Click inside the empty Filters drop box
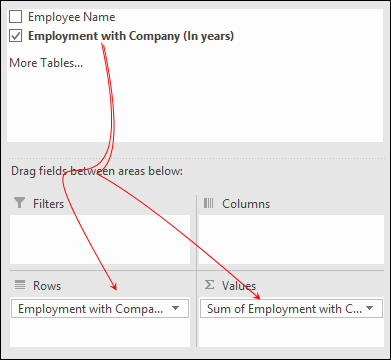This screenshot has width=391, height=360. (x=100, y=239)
